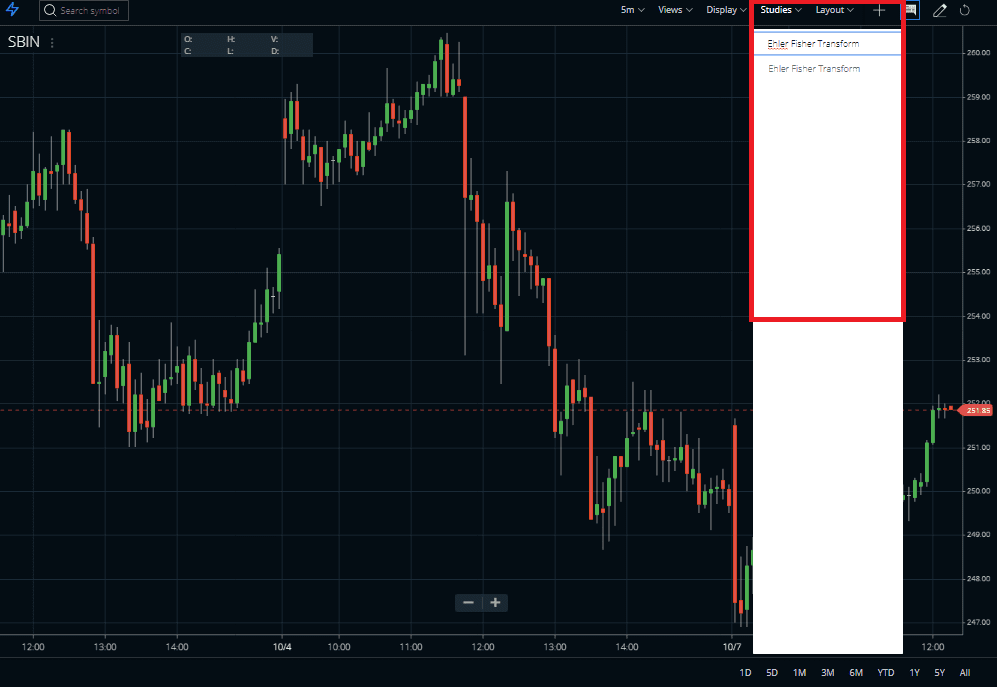Image resolution: width=997 pixels, height=687 pixels.
Task: Click the SBIN symbol label
Action: (24, 42)
